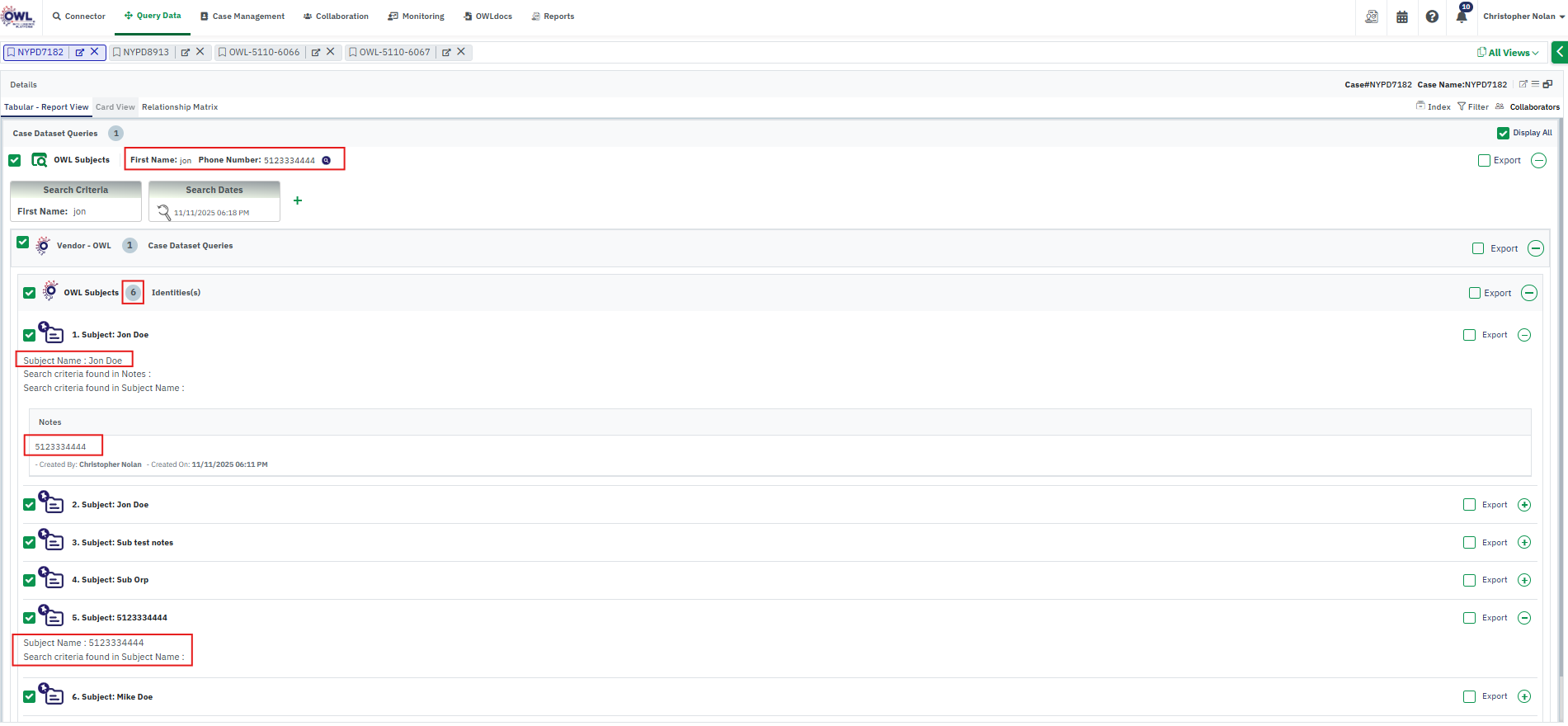Click the green plus icon beside Search Dates
Screen dimensions: 1568x726
coord(298,200)
